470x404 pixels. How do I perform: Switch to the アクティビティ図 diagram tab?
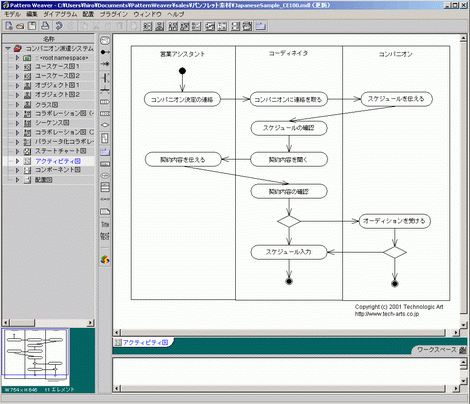click(142, 342)
